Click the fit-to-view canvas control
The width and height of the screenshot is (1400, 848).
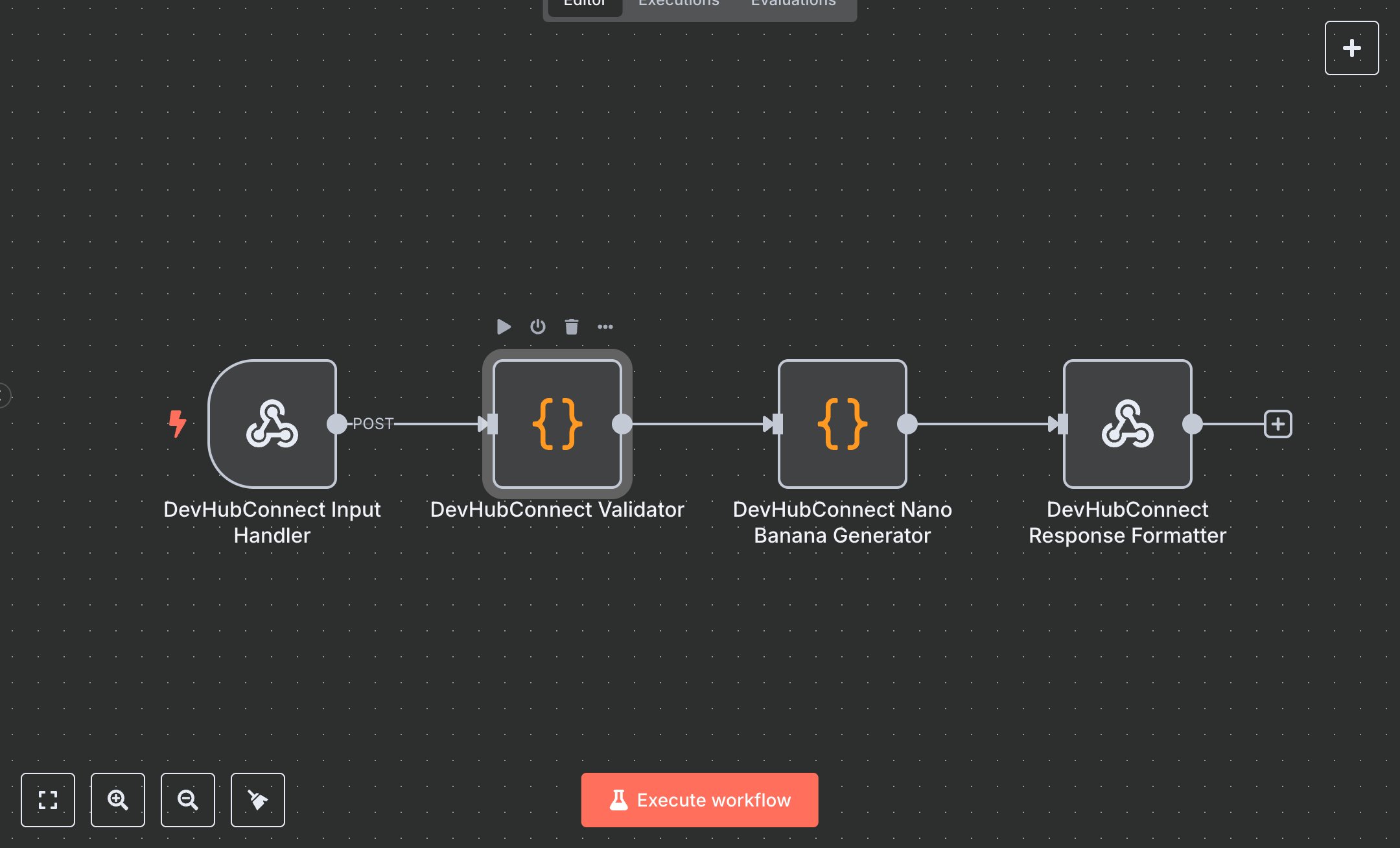(x=48, y=800)
